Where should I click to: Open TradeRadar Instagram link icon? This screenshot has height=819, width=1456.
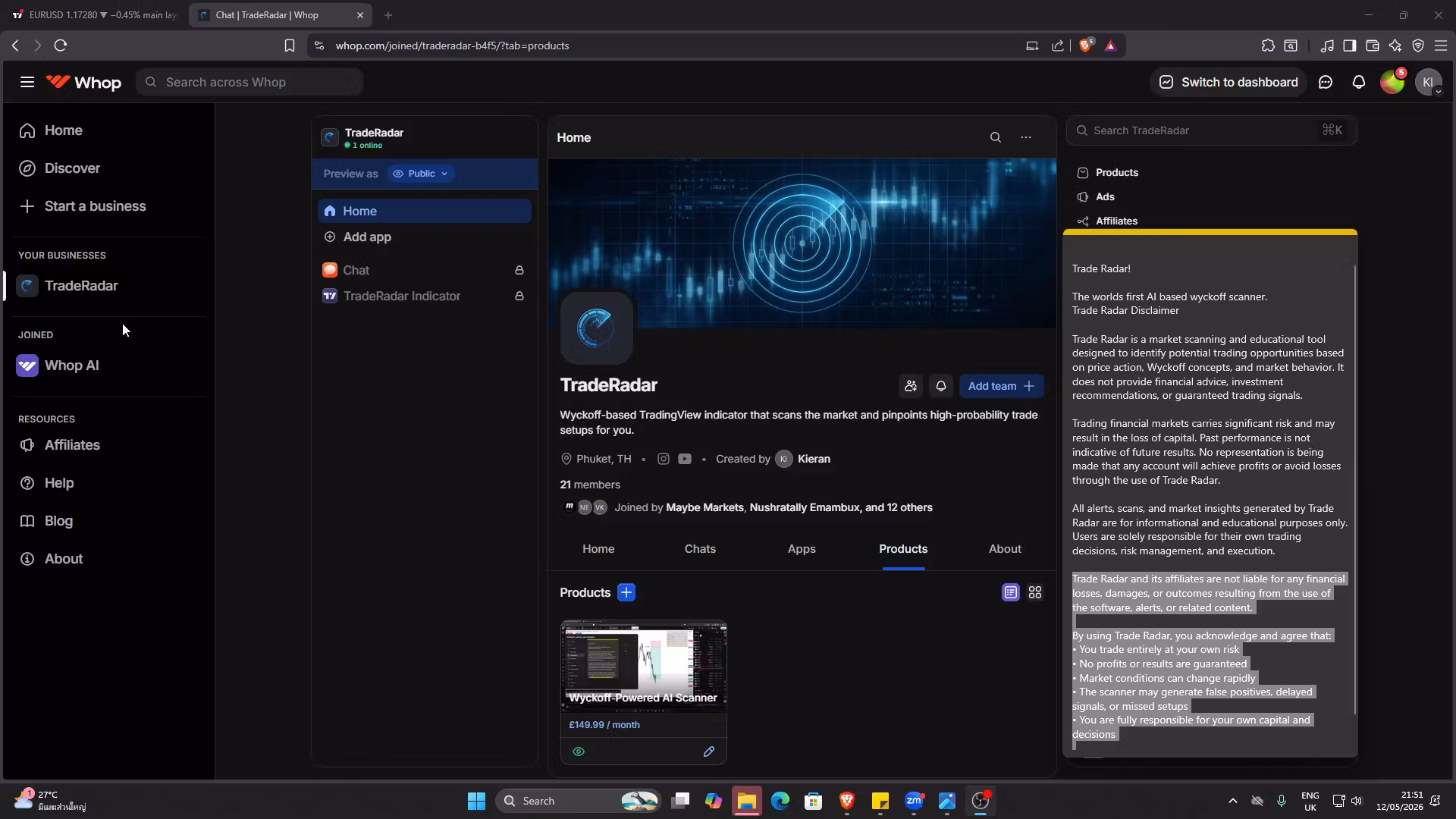664,459
